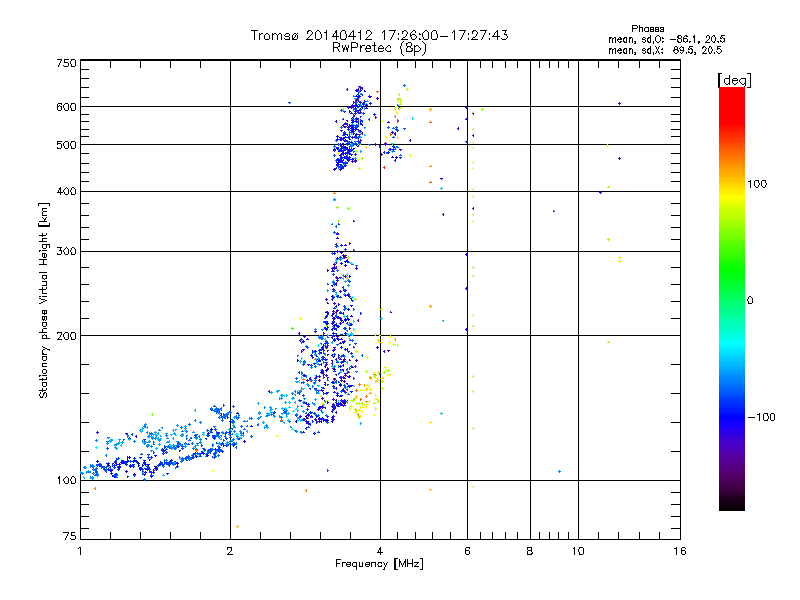Select the 'RwPretec (8p)' subtitle text

coord(379,48)
